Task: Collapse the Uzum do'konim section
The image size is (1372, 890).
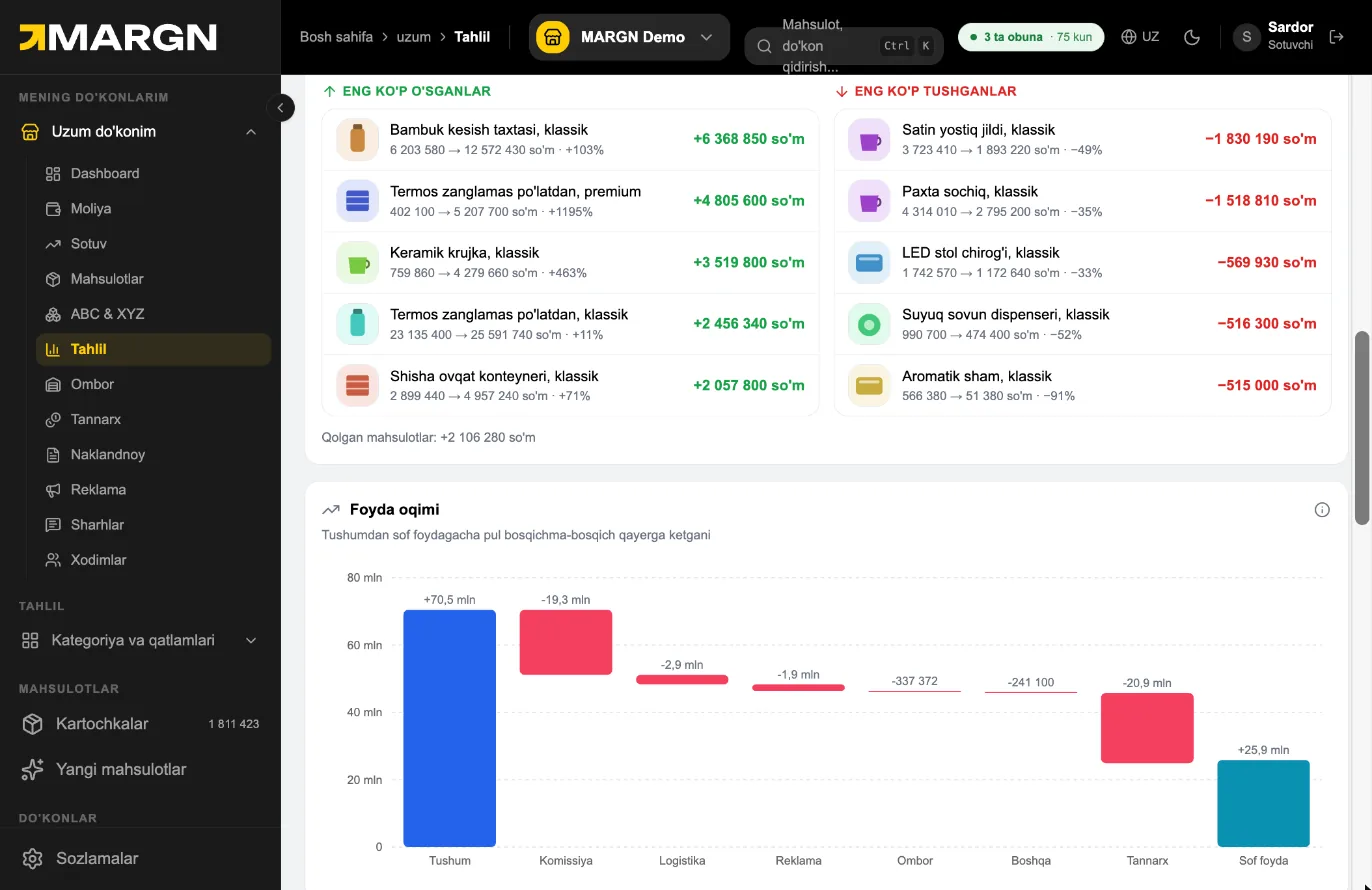Action: (251, 132)
